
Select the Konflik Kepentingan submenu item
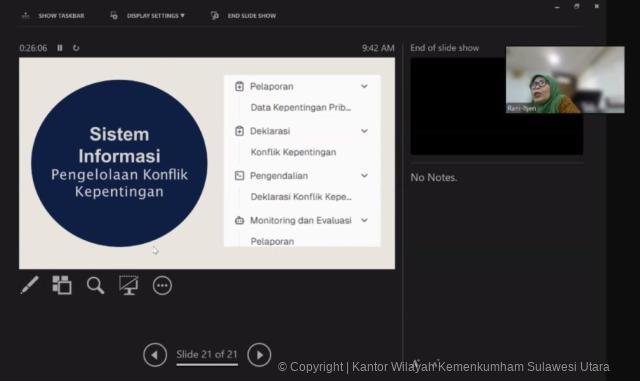tap(293, 152)
